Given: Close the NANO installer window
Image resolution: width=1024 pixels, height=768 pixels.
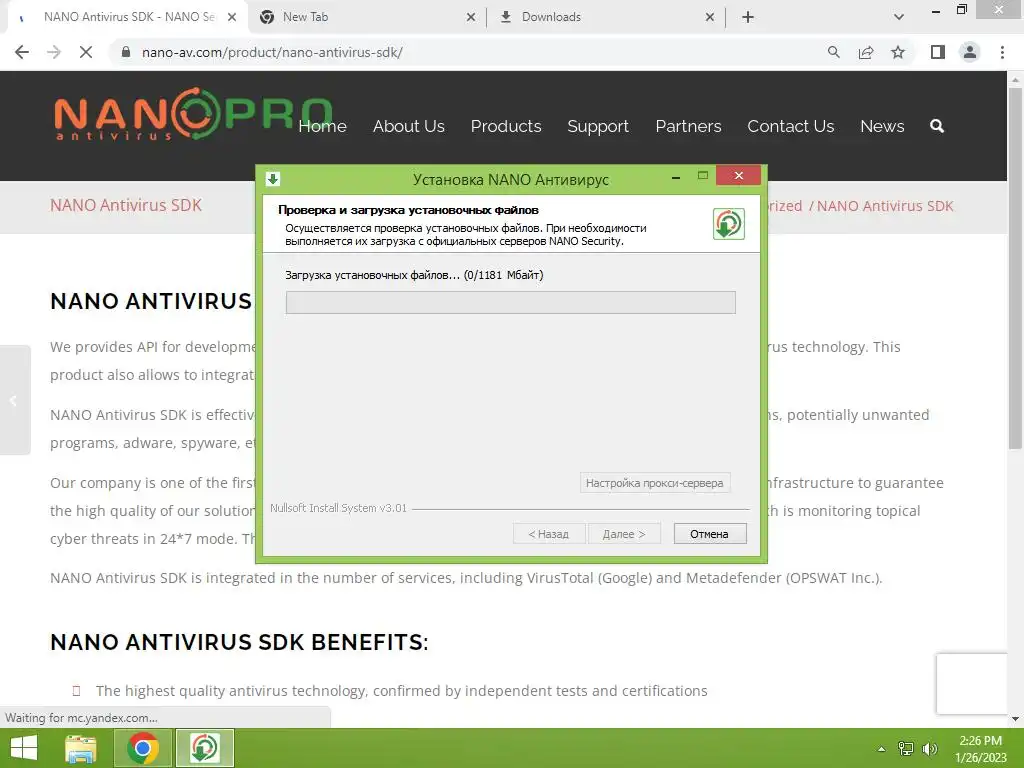Looking at the screenshot, I should [739, 176].
